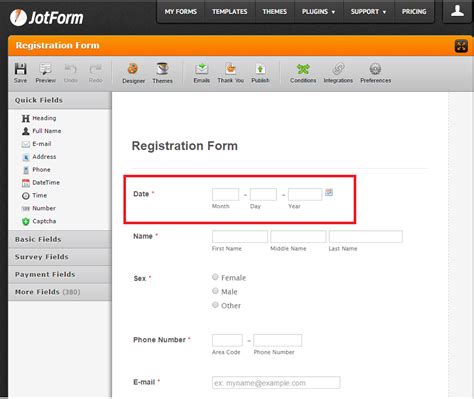474x399 pixels.
Task: Open the Integrations tool
Action: [338, 73]
